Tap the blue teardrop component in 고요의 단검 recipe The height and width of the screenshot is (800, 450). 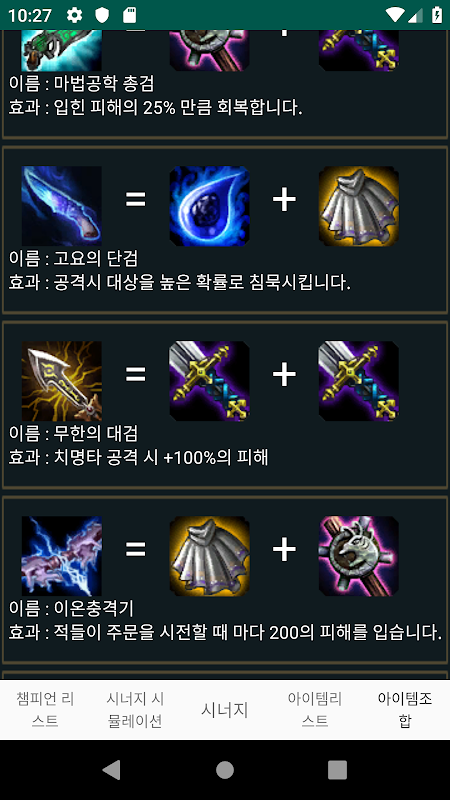(x=209, y=206)
